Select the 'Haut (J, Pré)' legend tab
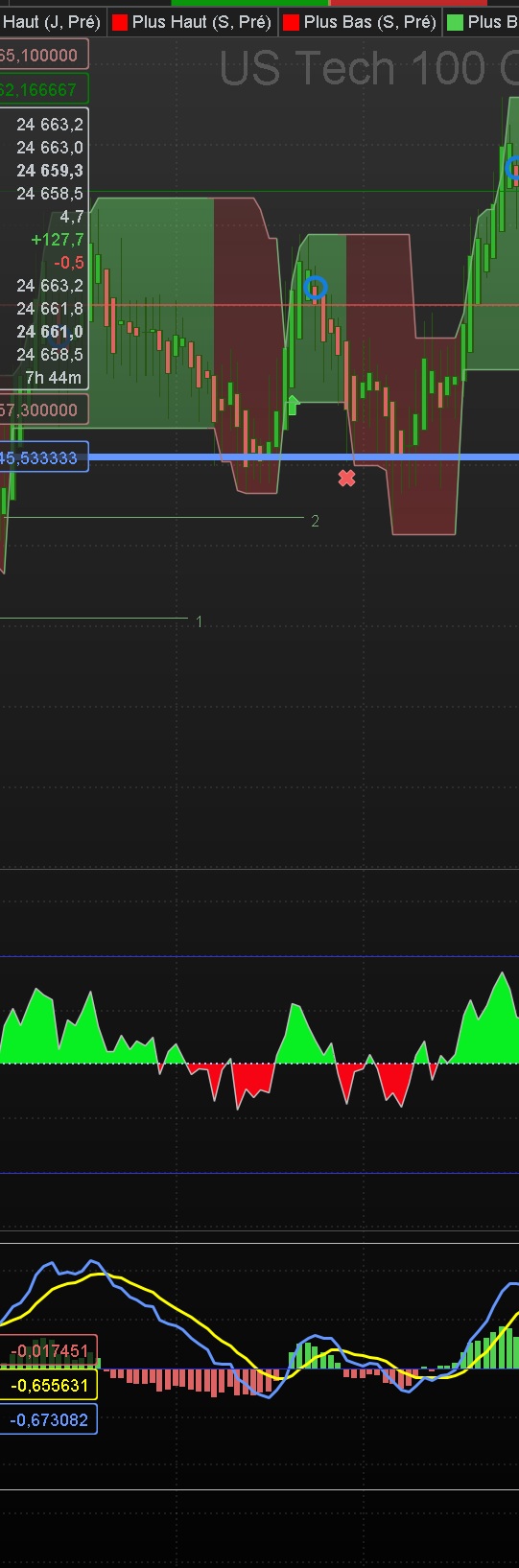Screen dimensions: 519x1568 (x=52, y=21)
